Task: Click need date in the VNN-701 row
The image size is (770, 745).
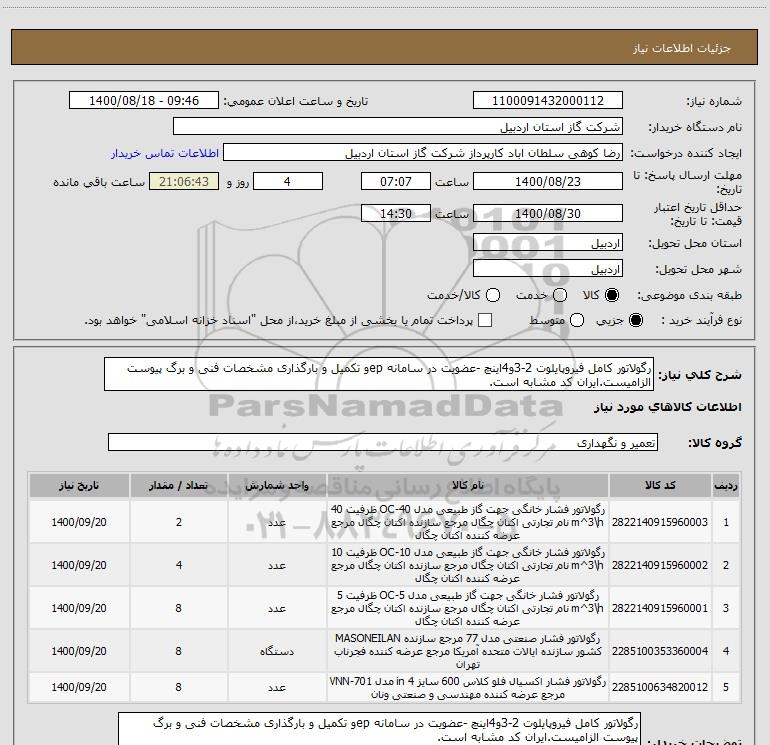Action: pos(79,687)
